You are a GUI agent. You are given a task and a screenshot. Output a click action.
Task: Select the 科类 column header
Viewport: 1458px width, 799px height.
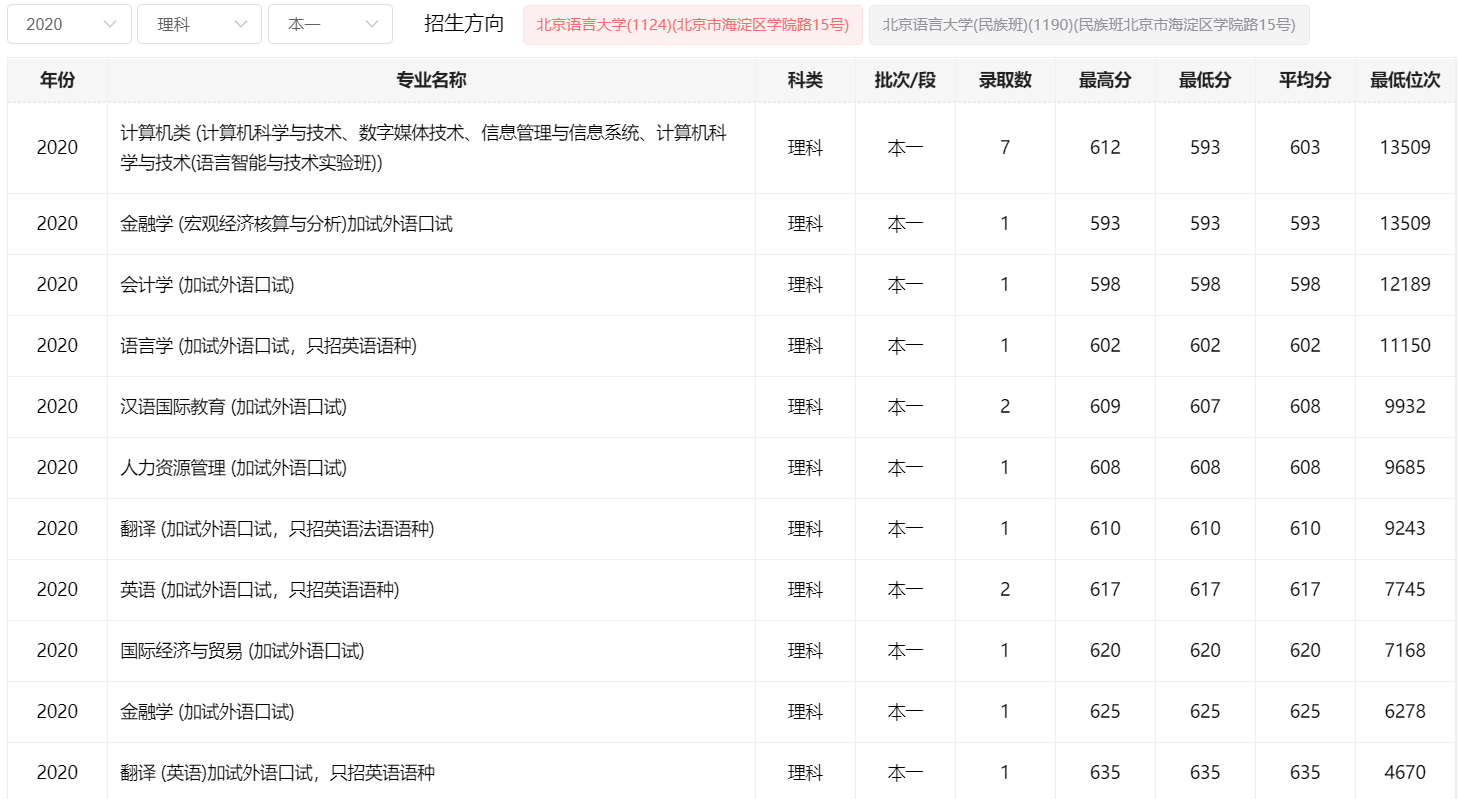click(x=805, y=80)
